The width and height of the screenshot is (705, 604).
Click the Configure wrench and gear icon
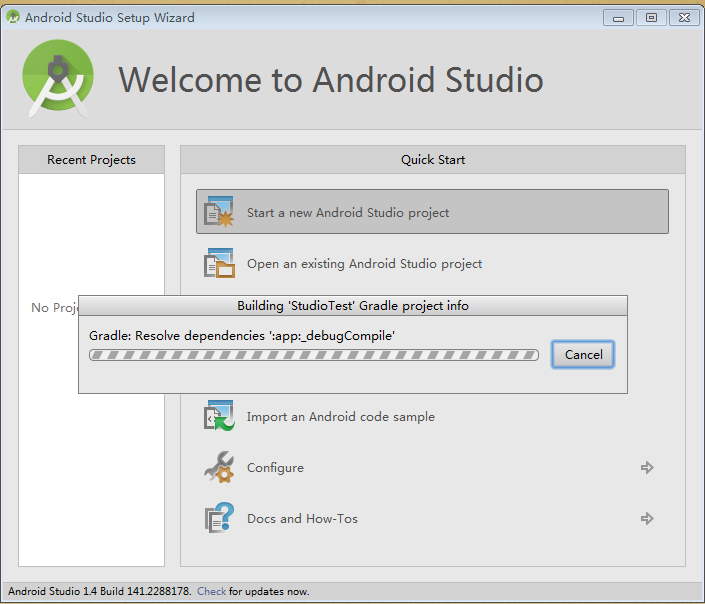pos(219,467)
